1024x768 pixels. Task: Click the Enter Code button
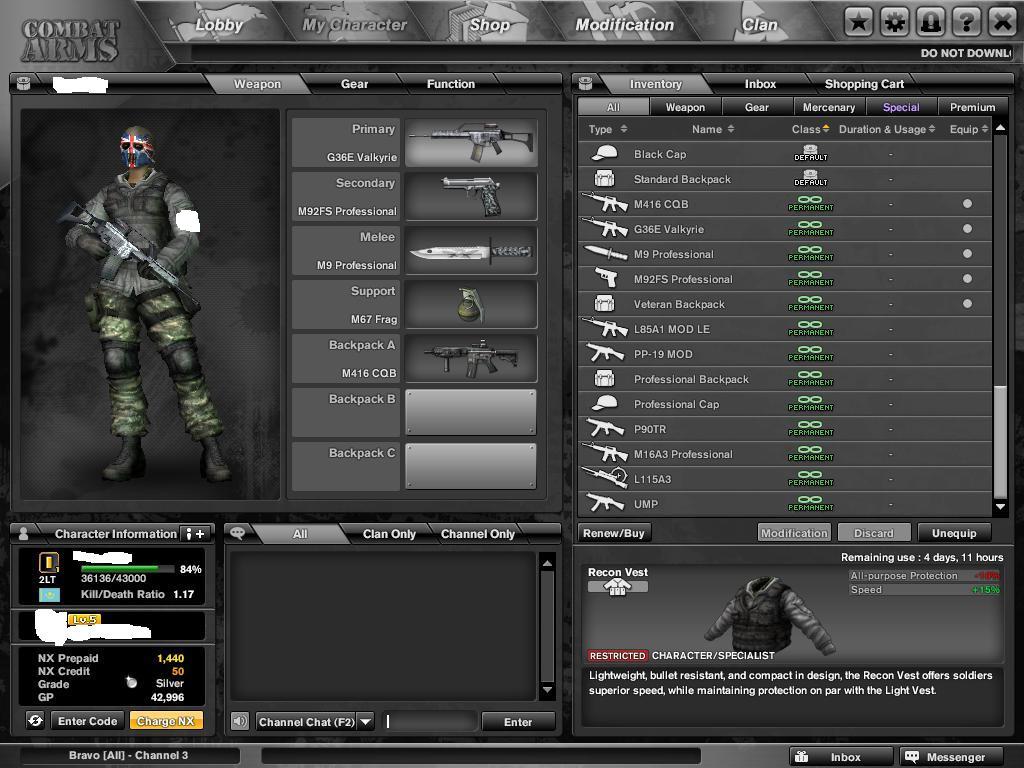(88, 721)
